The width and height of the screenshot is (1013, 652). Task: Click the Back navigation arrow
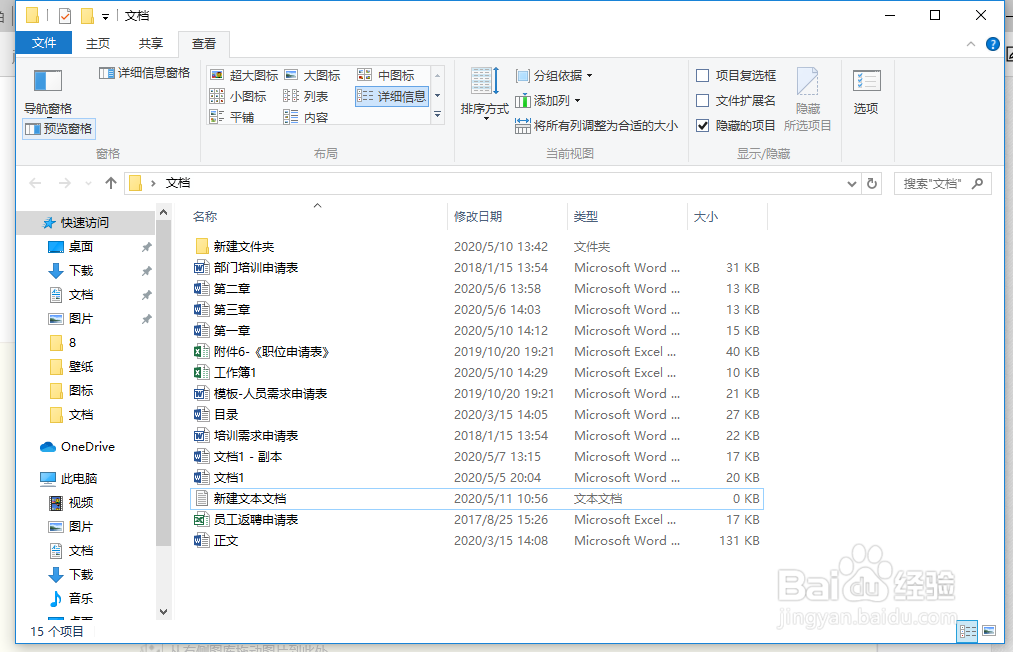pyautogui.click(x=36, y=184)
